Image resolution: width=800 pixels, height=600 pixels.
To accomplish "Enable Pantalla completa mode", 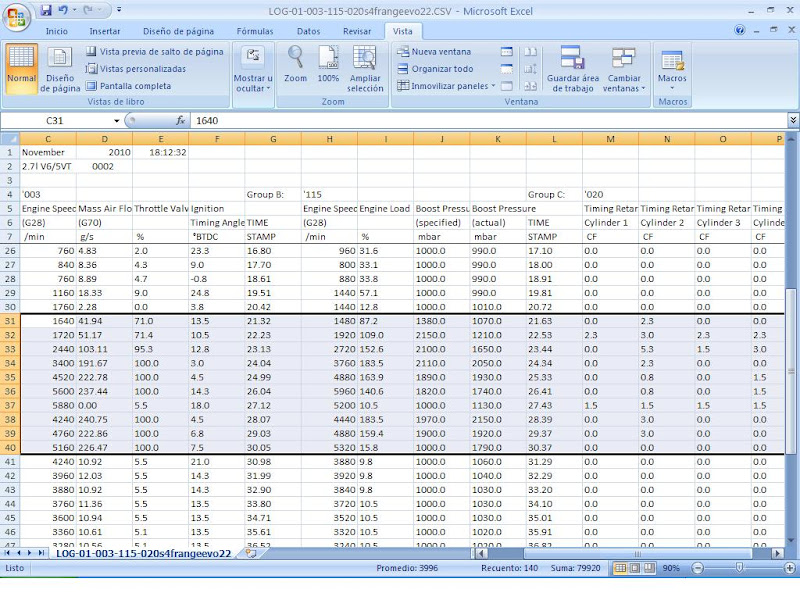I will [x=128, y=86].
